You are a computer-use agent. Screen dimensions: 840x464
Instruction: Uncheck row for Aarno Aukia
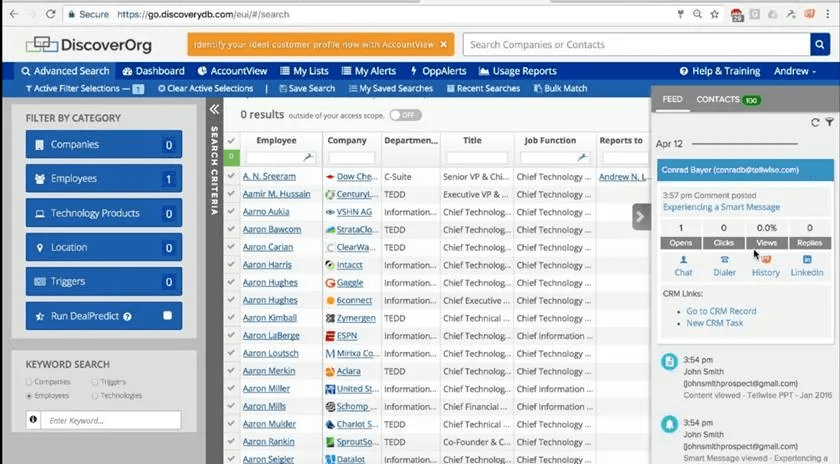231,211
